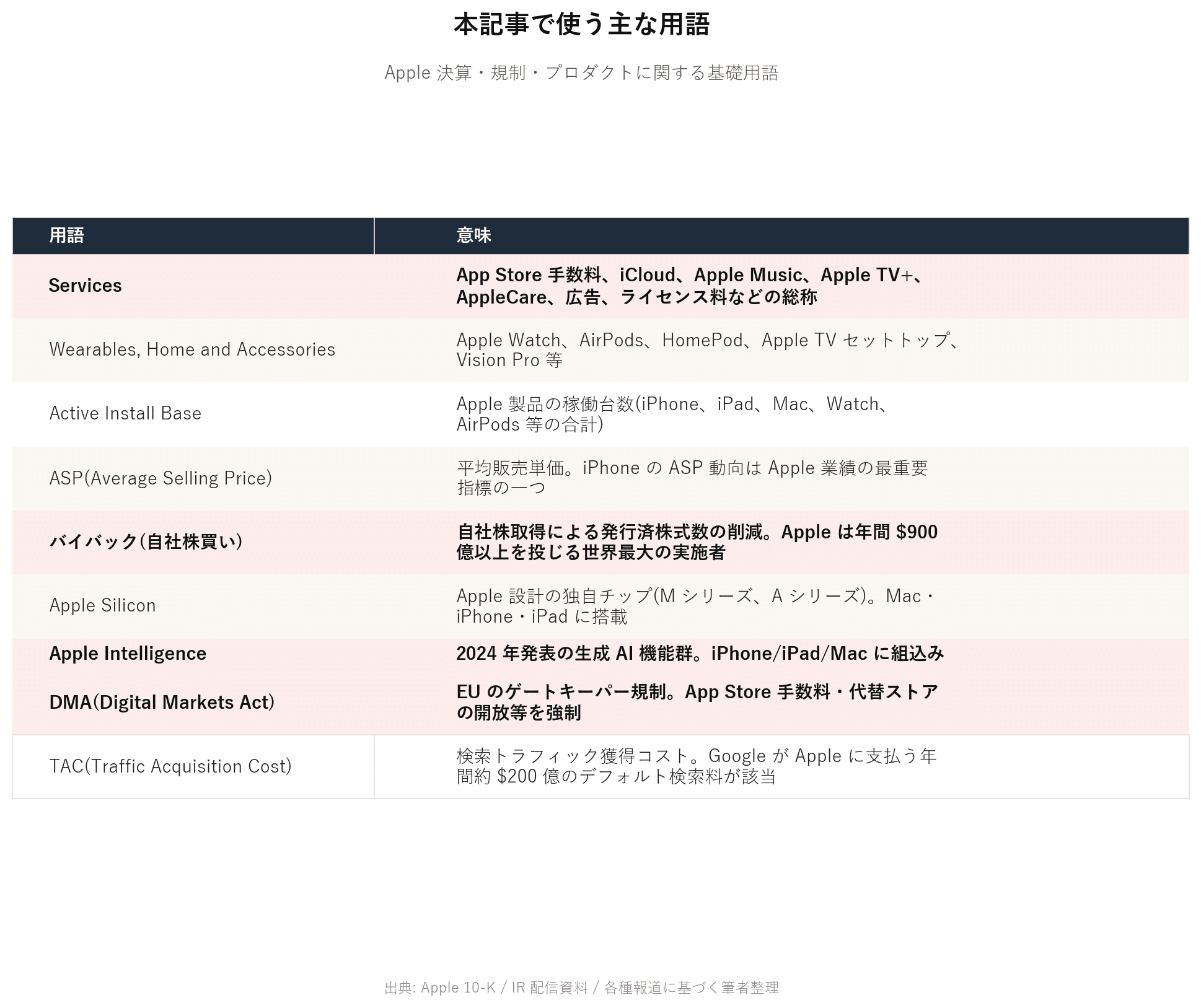
Task: Select the DMA(Digital Markets Act) cell
Action: click(x=193, y=702)
